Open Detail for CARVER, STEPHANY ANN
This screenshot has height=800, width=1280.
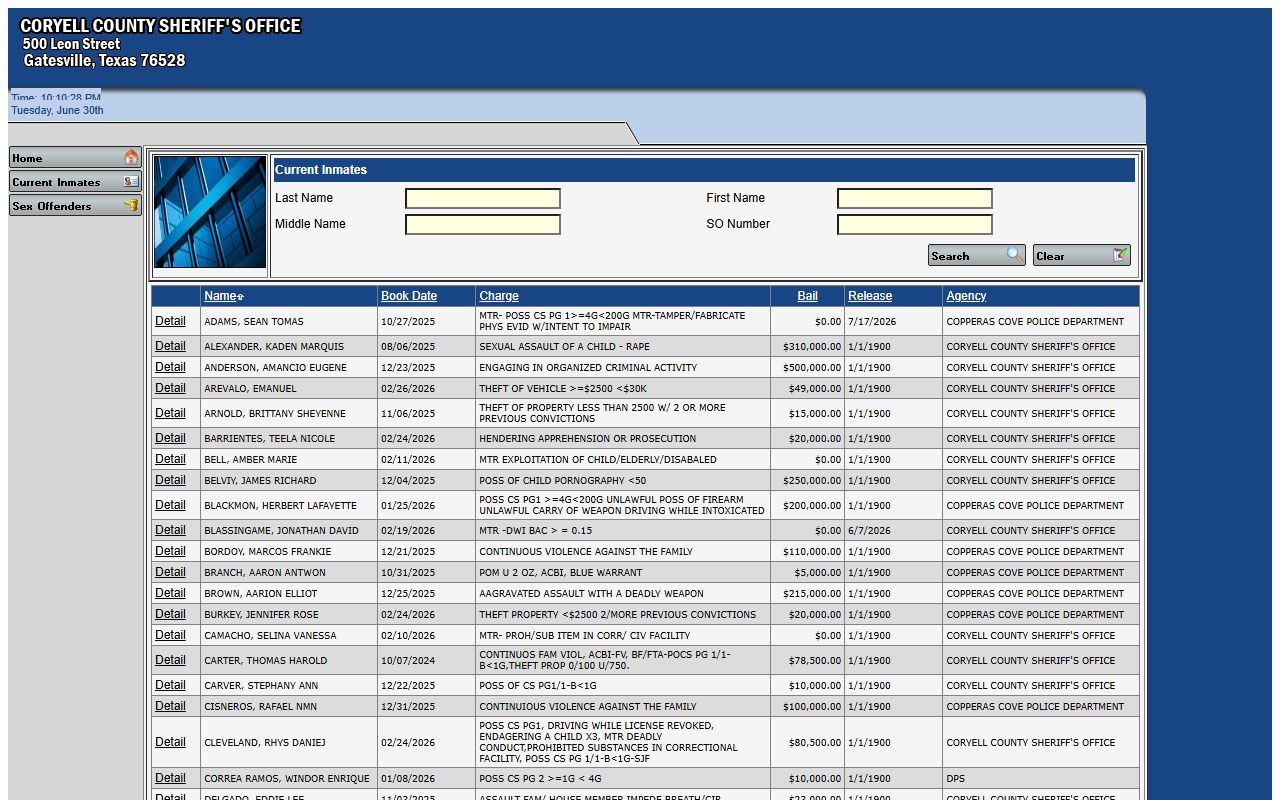tap(170, 685)
